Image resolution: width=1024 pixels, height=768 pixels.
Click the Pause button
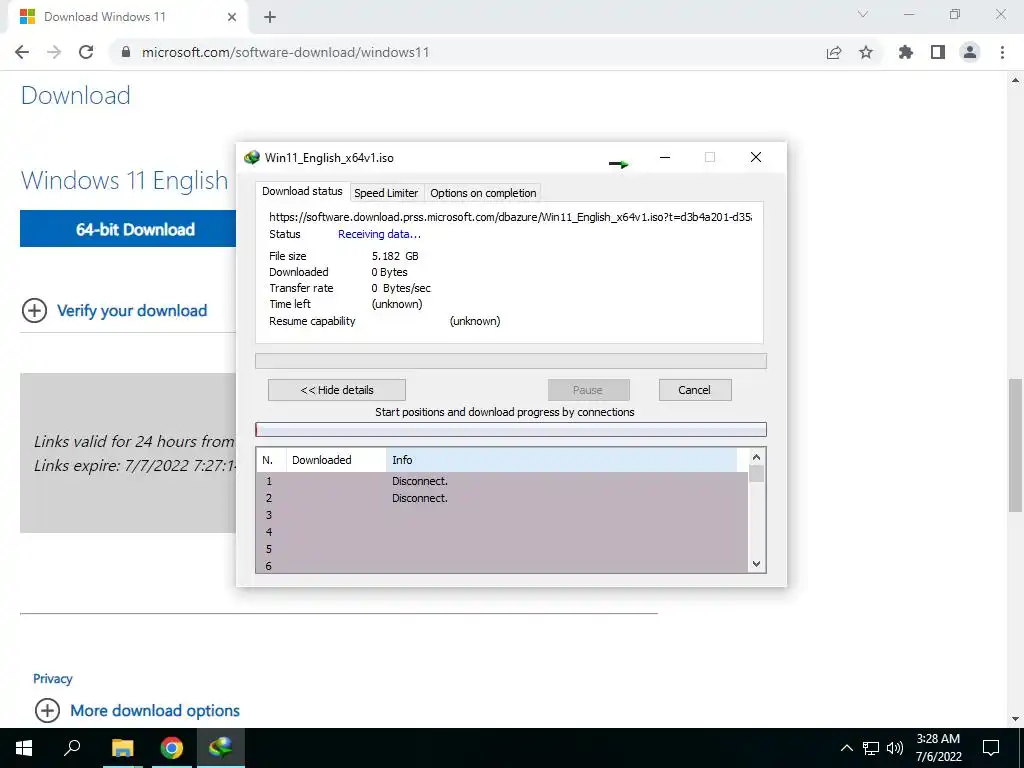[x=588, y=390]
